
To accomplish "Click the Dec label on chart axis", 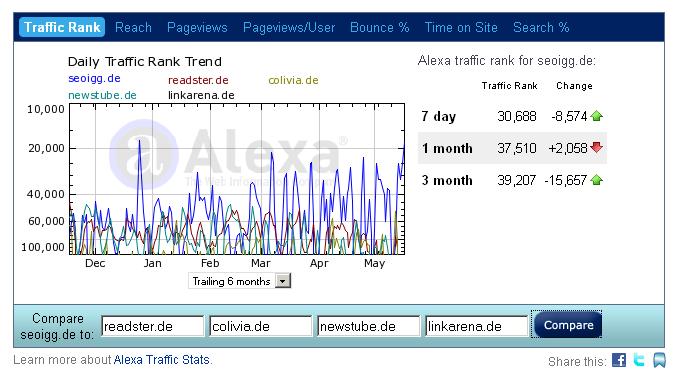I will pyautogui.click(x=95, y=263).
